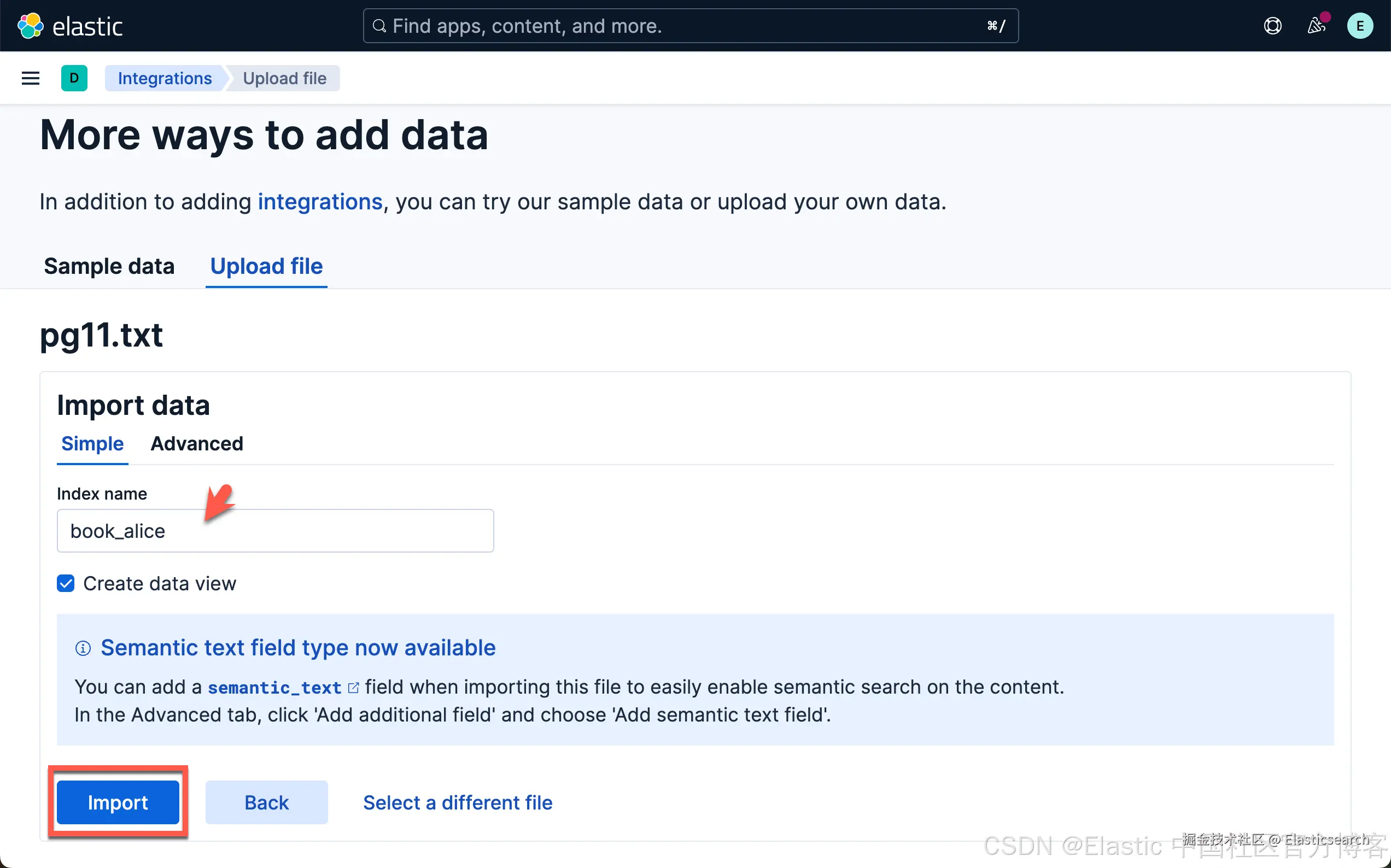Click the Back button
1391x868 pixels.
pyautogui.click(x=266, y=802)
